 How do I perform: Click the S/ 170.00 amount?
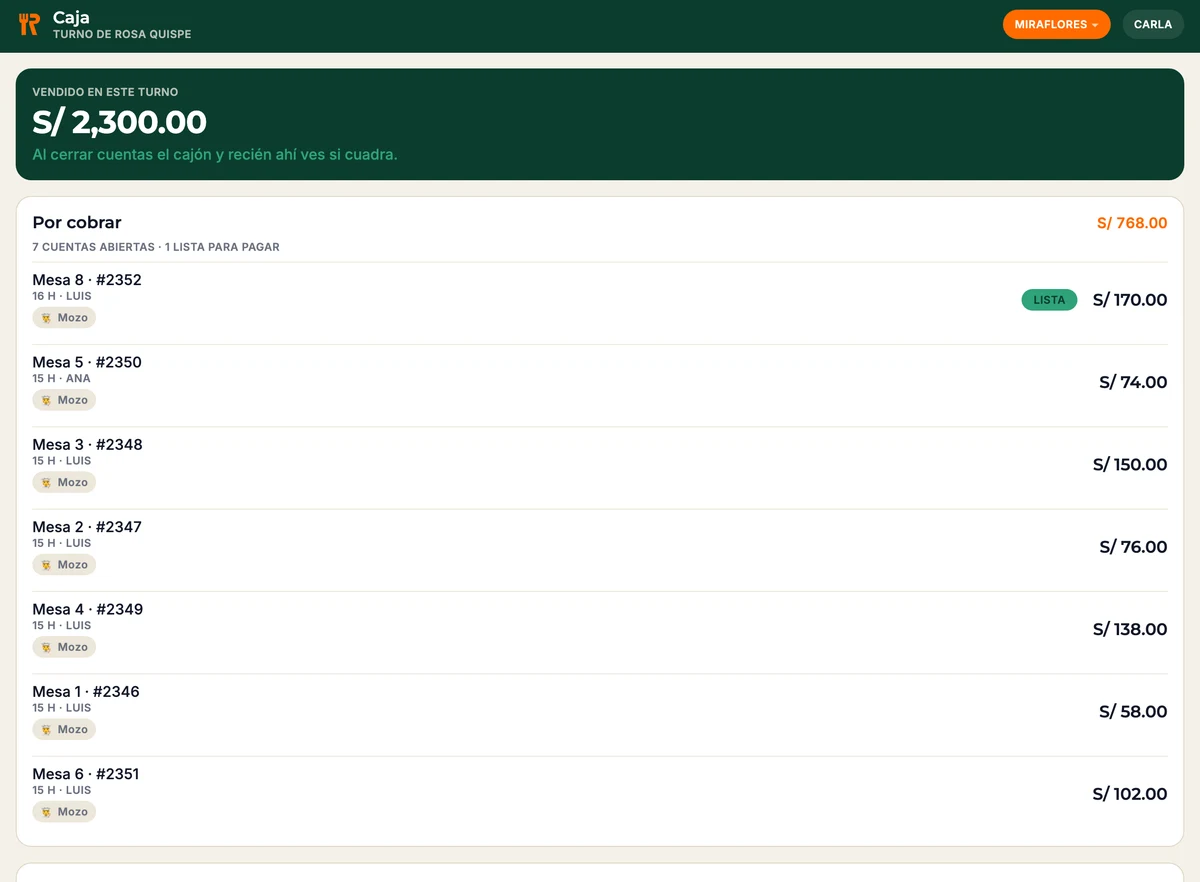pos(1130,300)
